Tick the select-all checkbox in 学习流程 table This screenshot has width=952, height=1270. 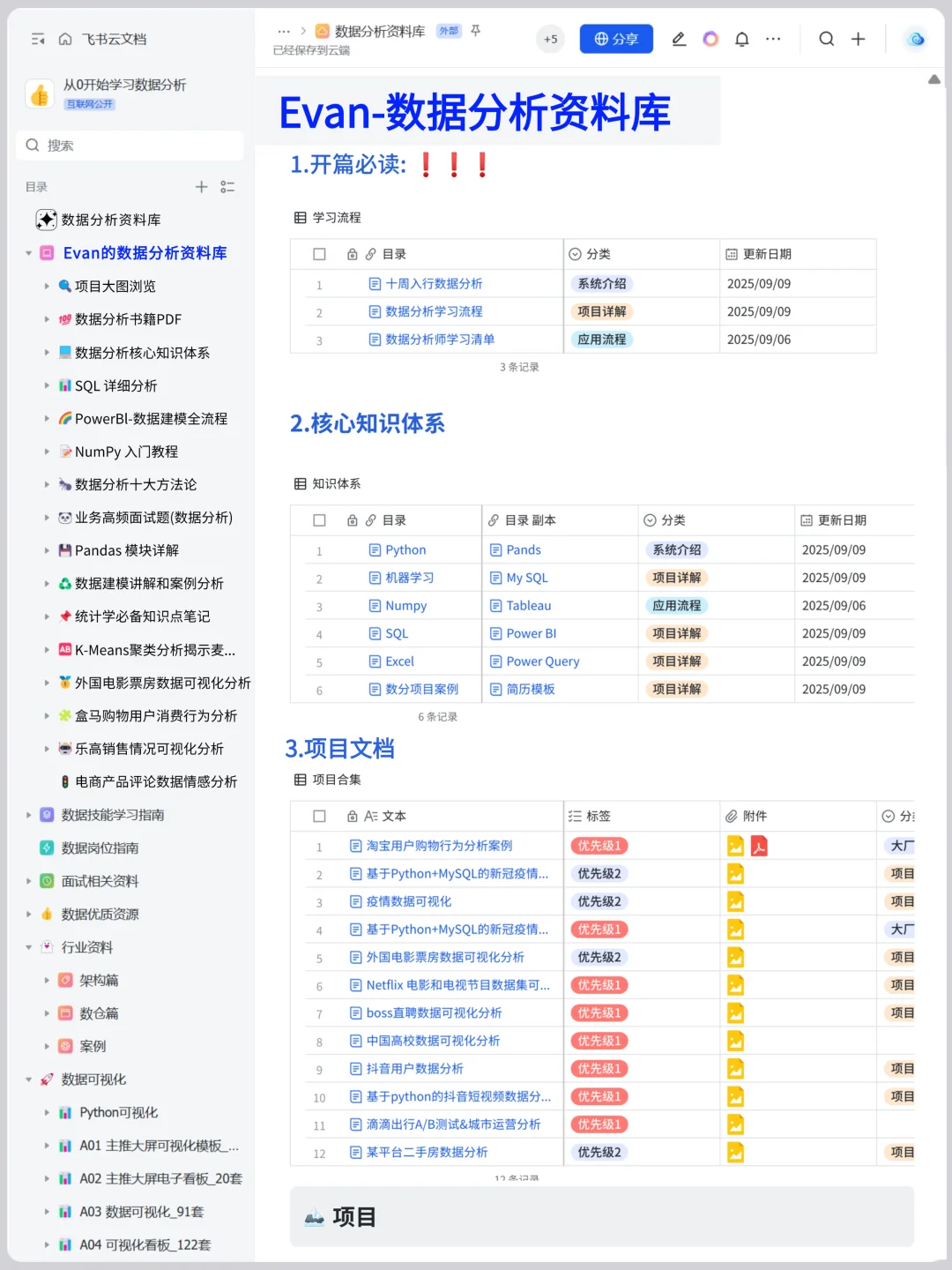tap(319, 254)
